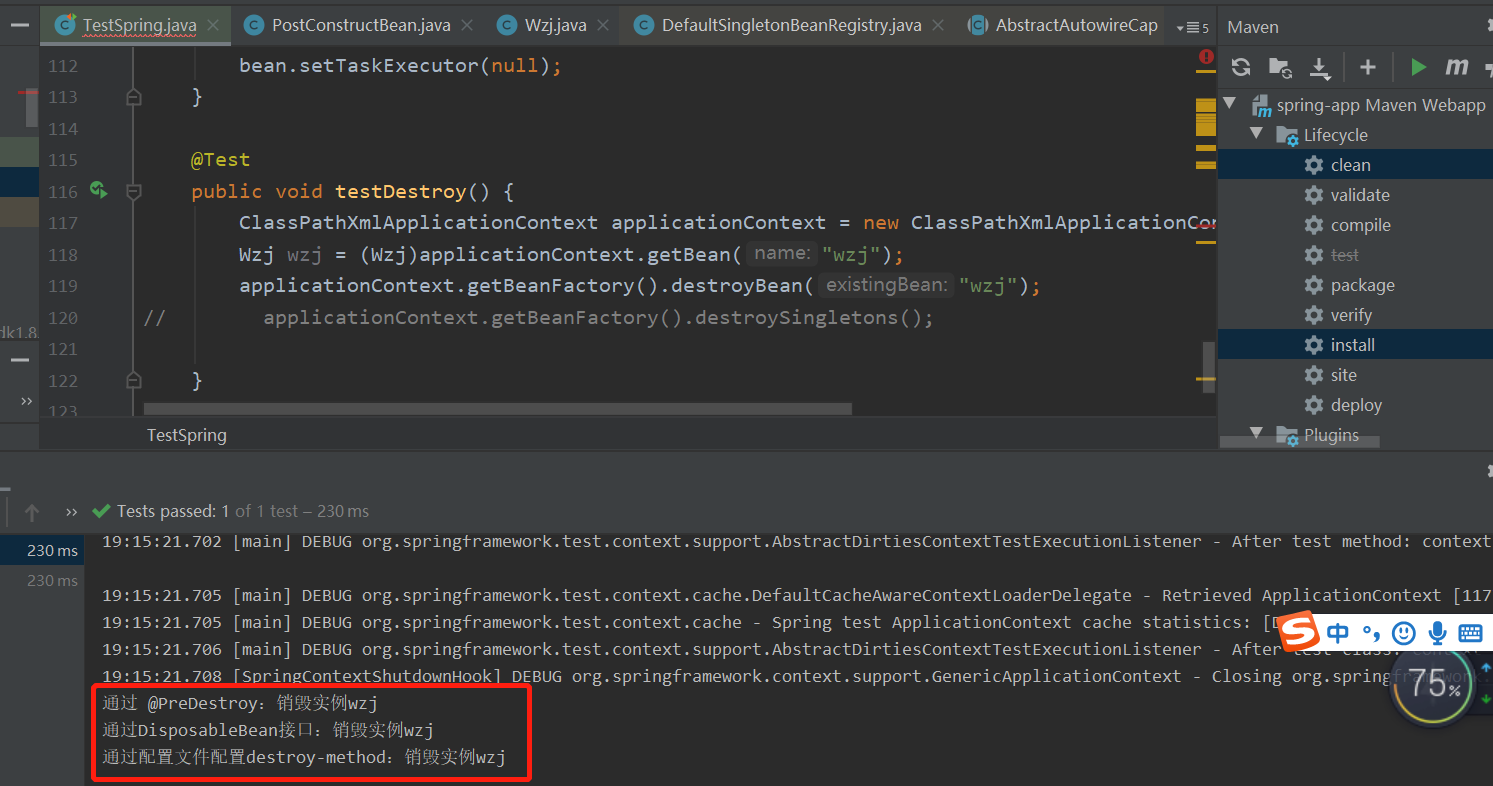1493x786 pixels.
Task: Select the install lifecycle goal
Action: click(1355, 345)
